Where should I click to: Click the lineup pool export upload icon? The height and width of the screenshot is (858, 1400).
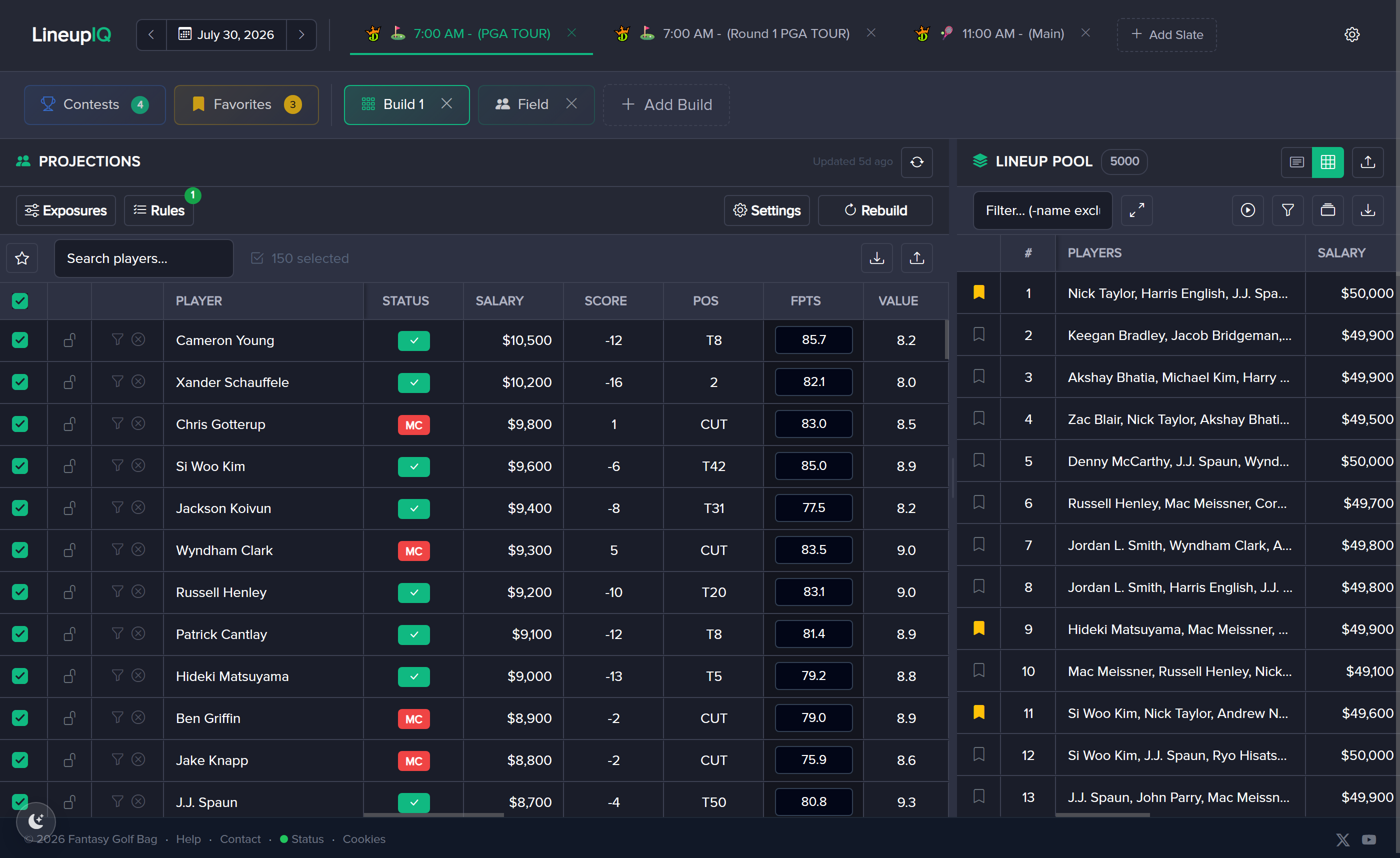pos(1367,162)
